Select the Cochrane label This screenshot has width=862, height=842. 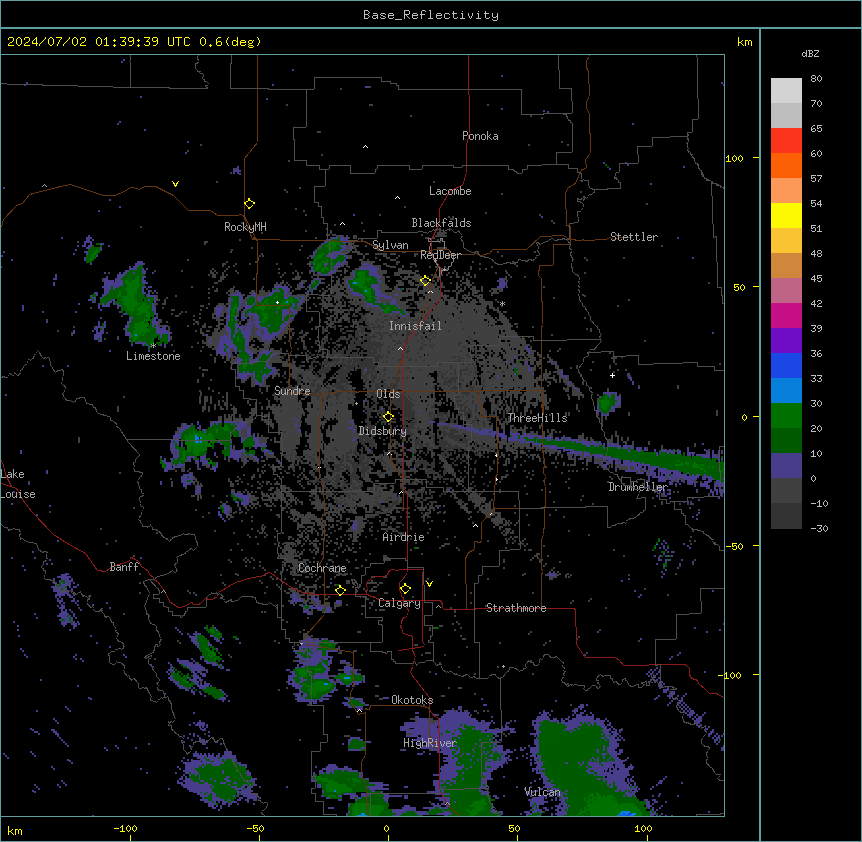[322, 568]
